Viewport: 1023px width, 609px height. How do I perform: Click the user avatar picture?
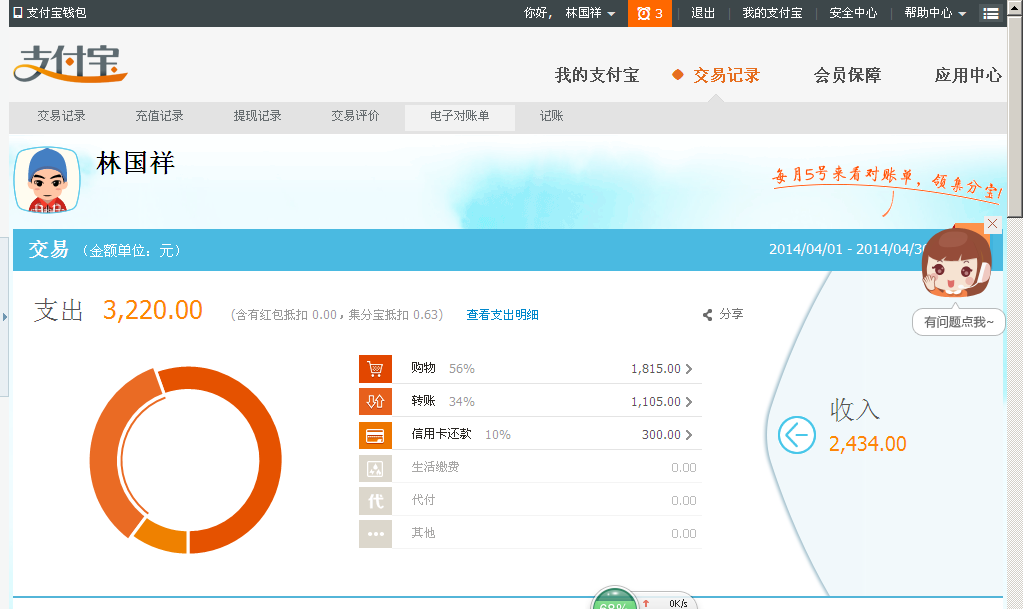(x=47, y=180)
